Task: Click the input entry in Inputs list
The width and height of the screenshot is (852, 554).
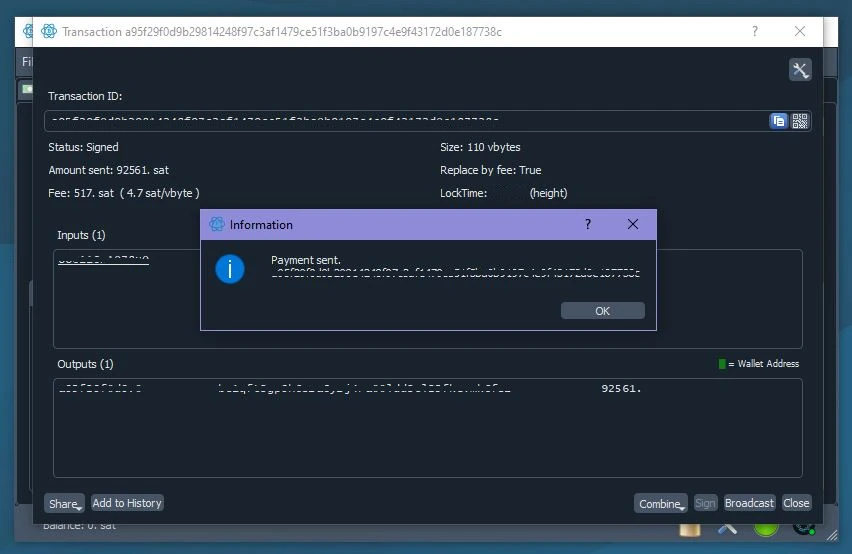Action: (x=103, y=260)
